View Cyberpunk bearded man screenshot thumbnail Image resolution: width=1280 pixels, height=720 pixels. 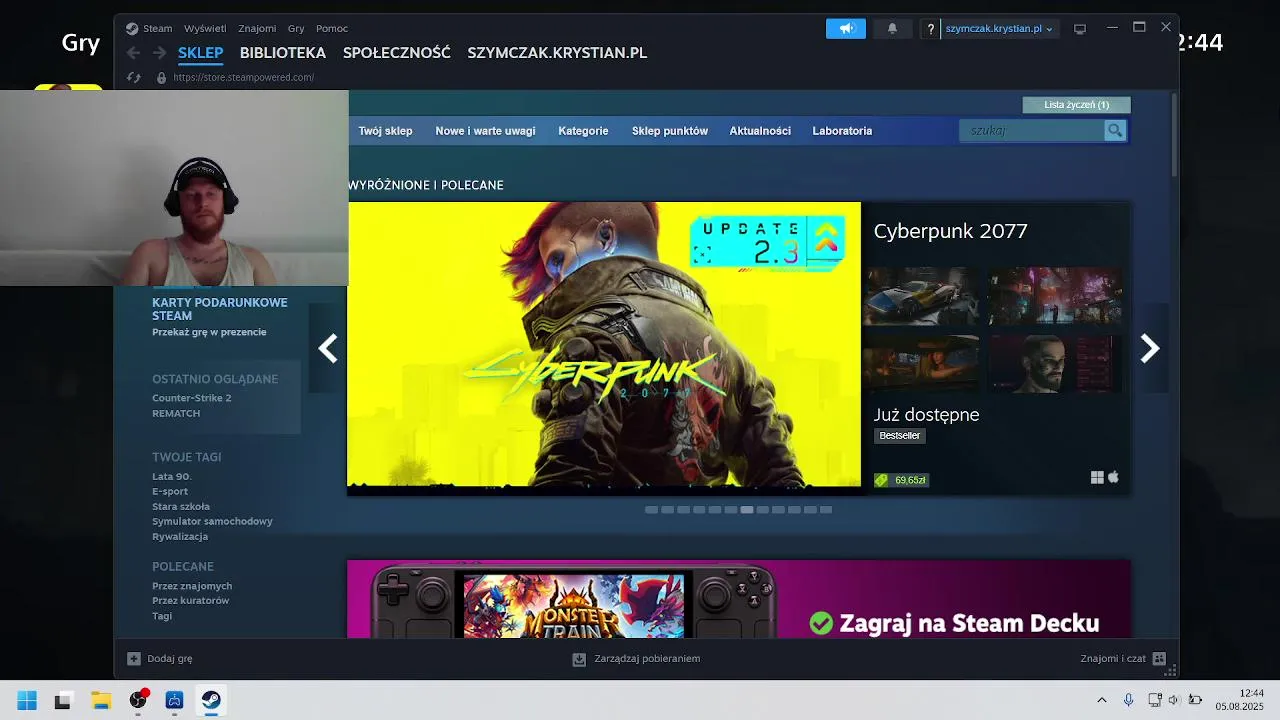click(x=1055, y=364)
